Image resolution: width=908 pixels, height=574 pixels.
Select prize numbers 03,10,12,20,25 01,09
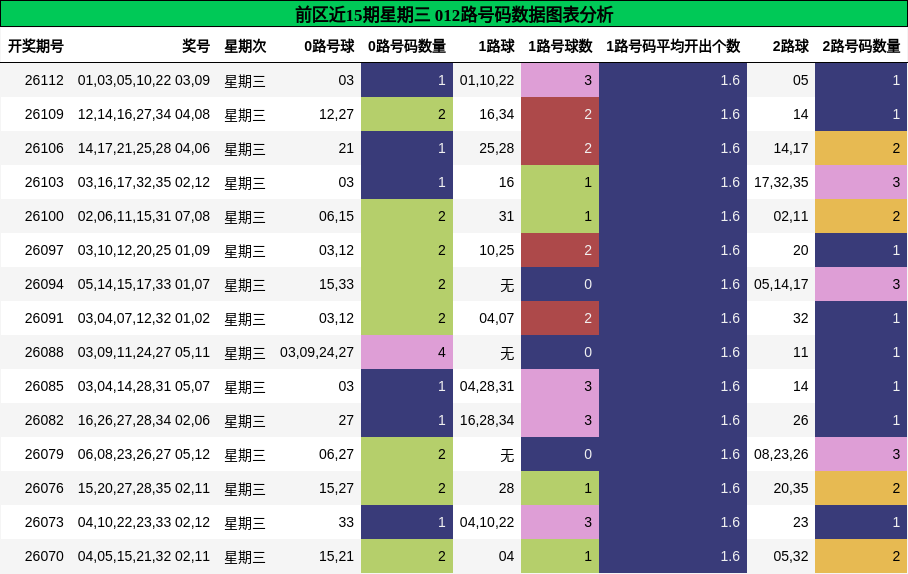(x=144, y=250)
